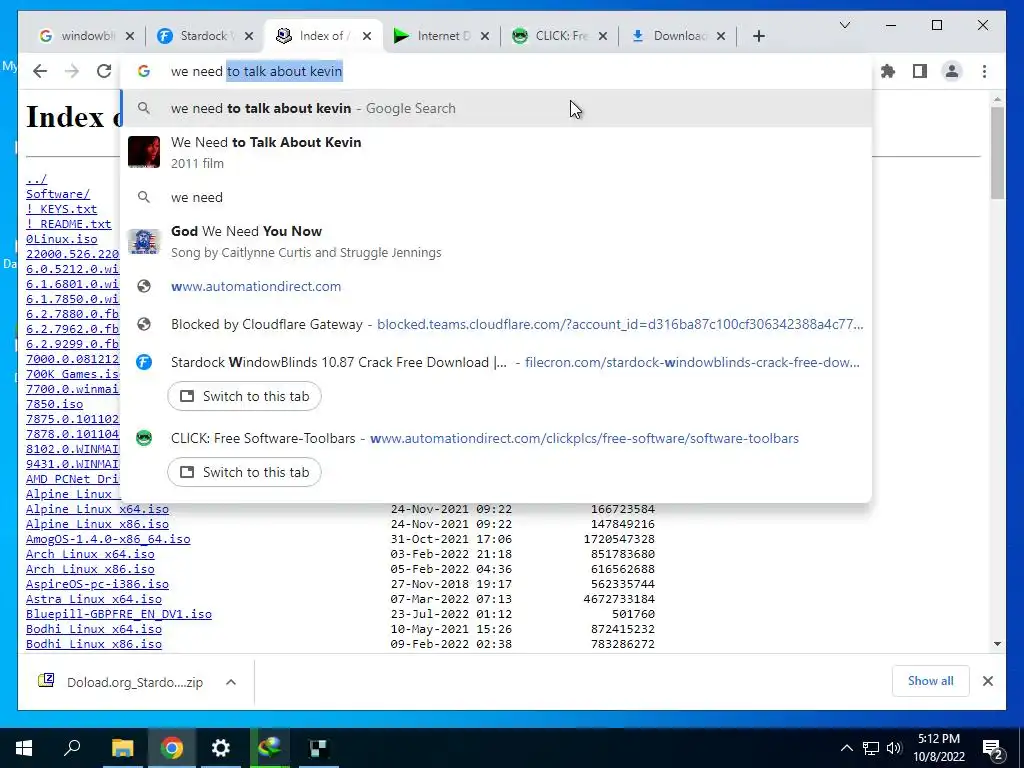Switch to this tab under CLICK Free Software

coord(244,472)
